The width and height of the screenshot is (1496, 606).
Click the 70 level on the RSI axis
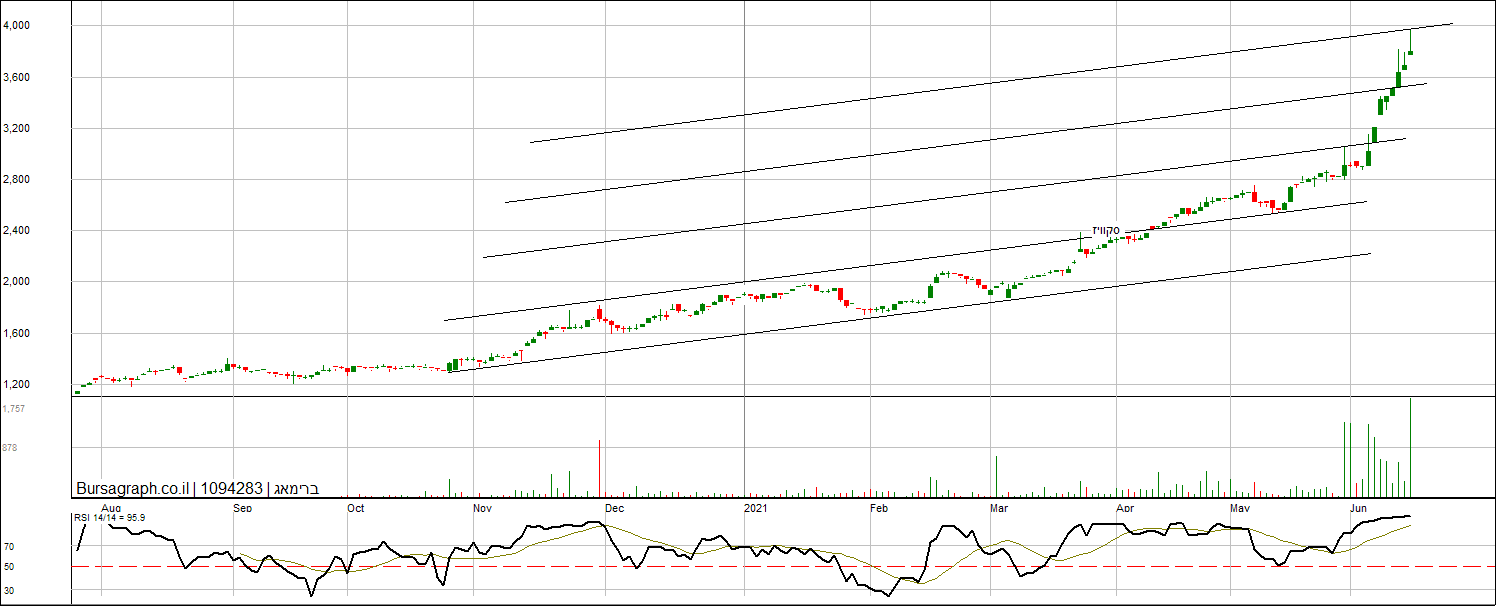[9, 547]
